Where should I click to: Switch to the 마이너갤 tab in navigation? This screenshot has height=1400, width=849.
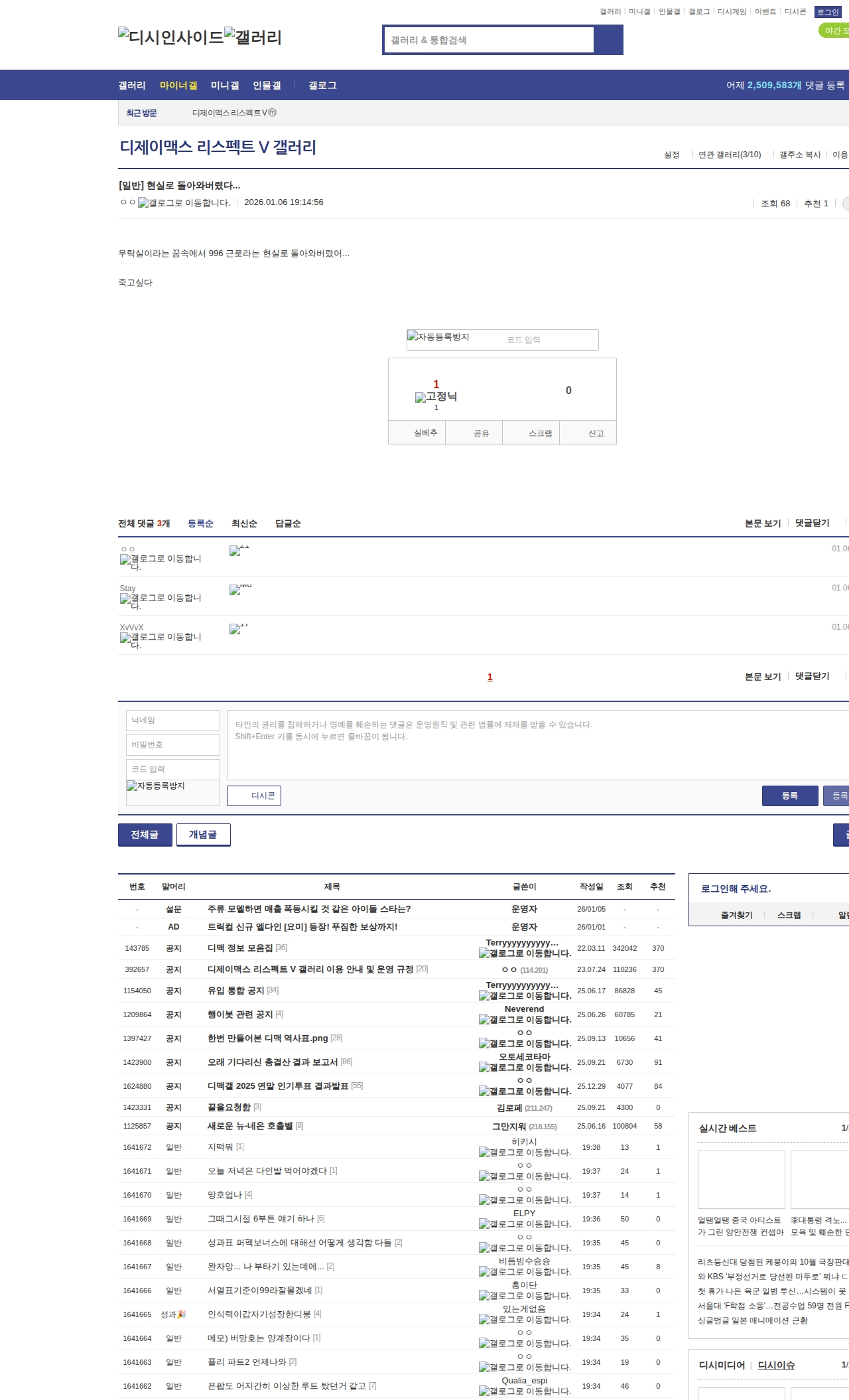(178, 86)
